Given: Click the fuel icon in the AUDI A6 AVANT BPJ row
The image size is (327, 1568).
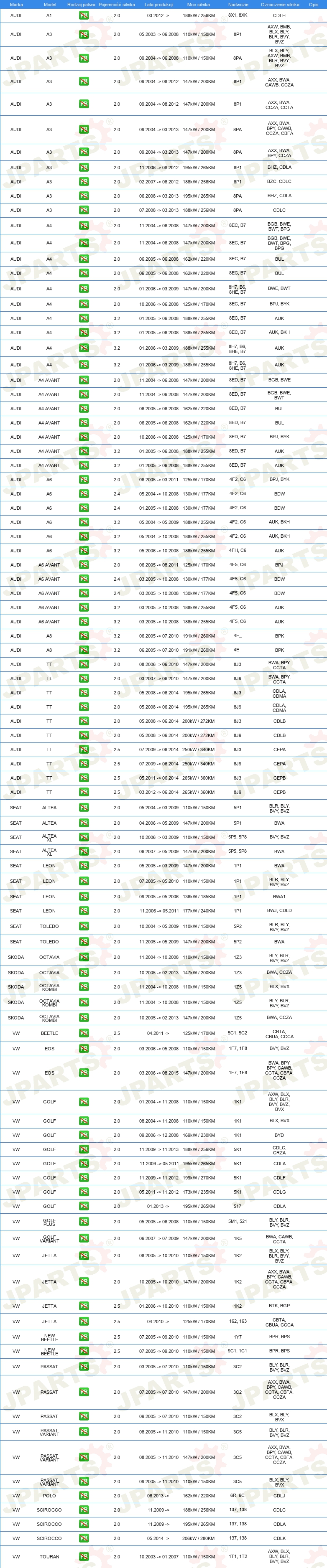Looking at the screenshot, I should [84, 565].
